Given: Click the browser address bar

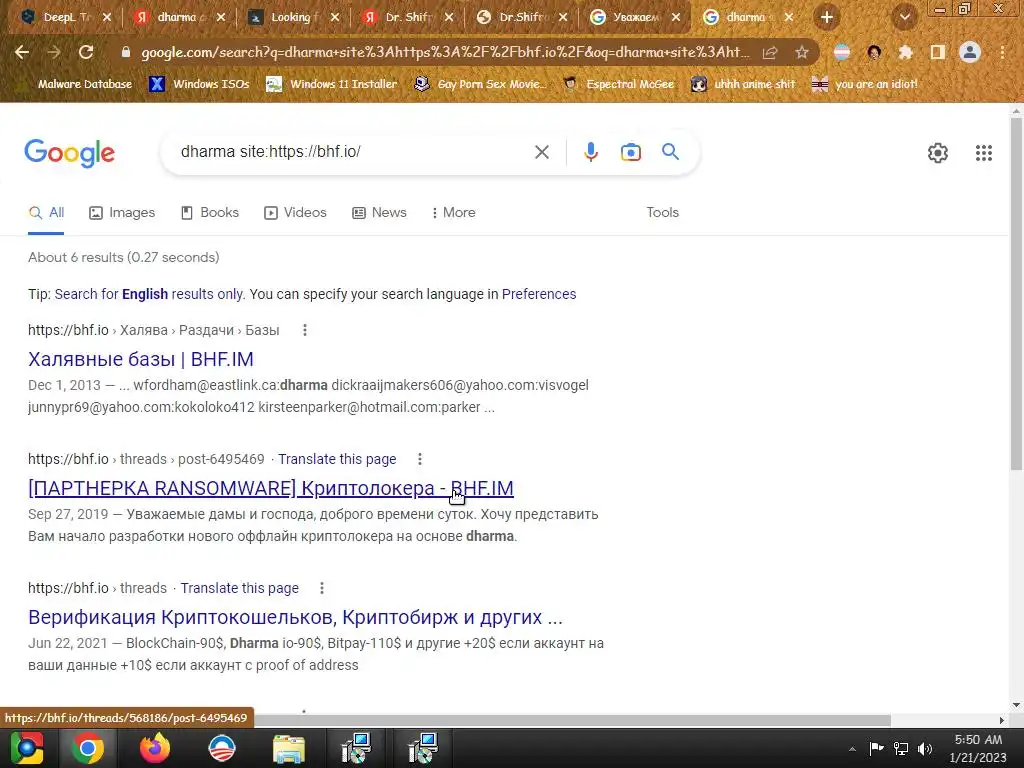Looking at the screenshot, I should click(444, 52).
